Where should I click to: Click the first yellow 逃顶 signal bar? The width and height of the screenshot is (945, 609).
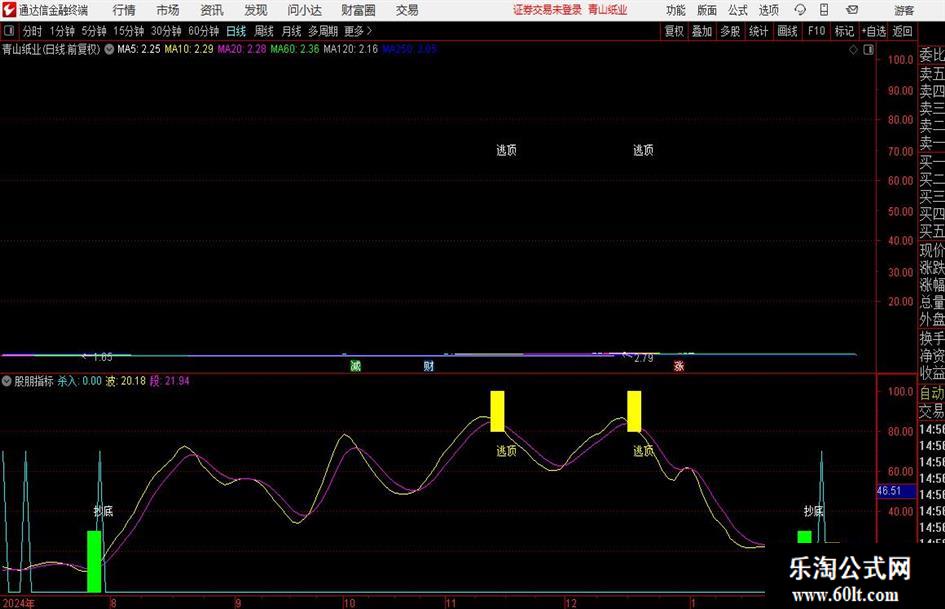coord(497,411)
